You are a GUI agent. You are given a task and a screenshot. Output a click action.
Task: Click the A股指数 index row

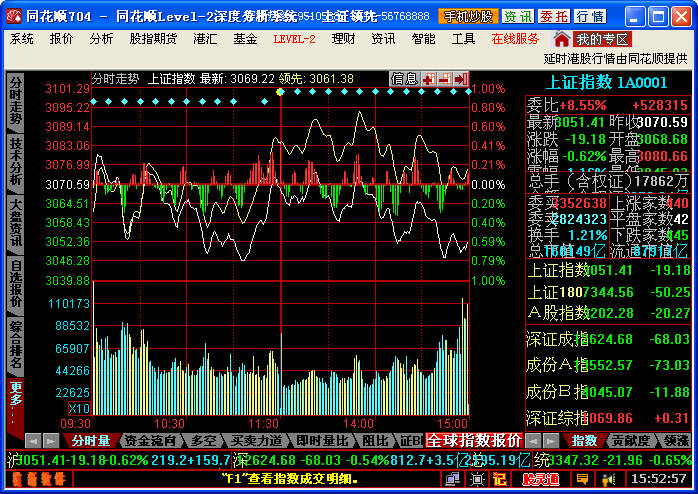[608, 313]
